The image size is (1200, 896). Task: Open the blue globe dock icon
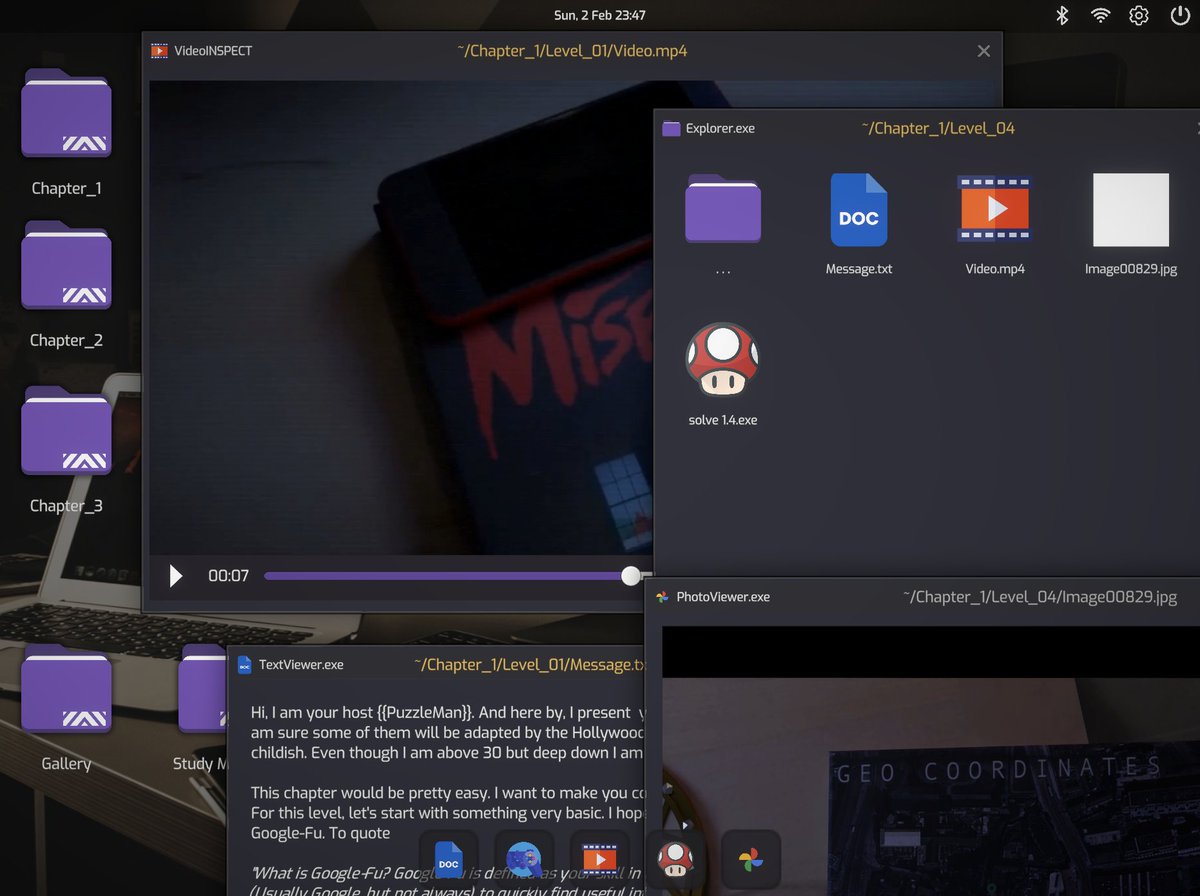pos(524,860)
